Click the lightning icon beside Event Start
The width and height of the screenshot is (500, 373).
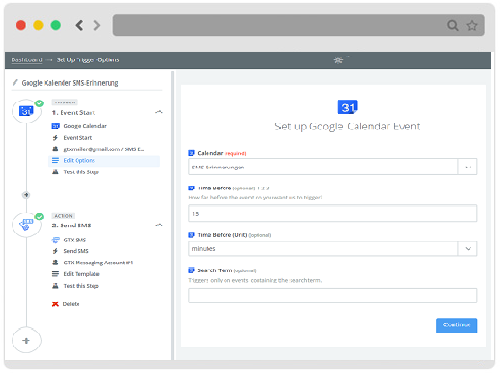coord(55,138)
